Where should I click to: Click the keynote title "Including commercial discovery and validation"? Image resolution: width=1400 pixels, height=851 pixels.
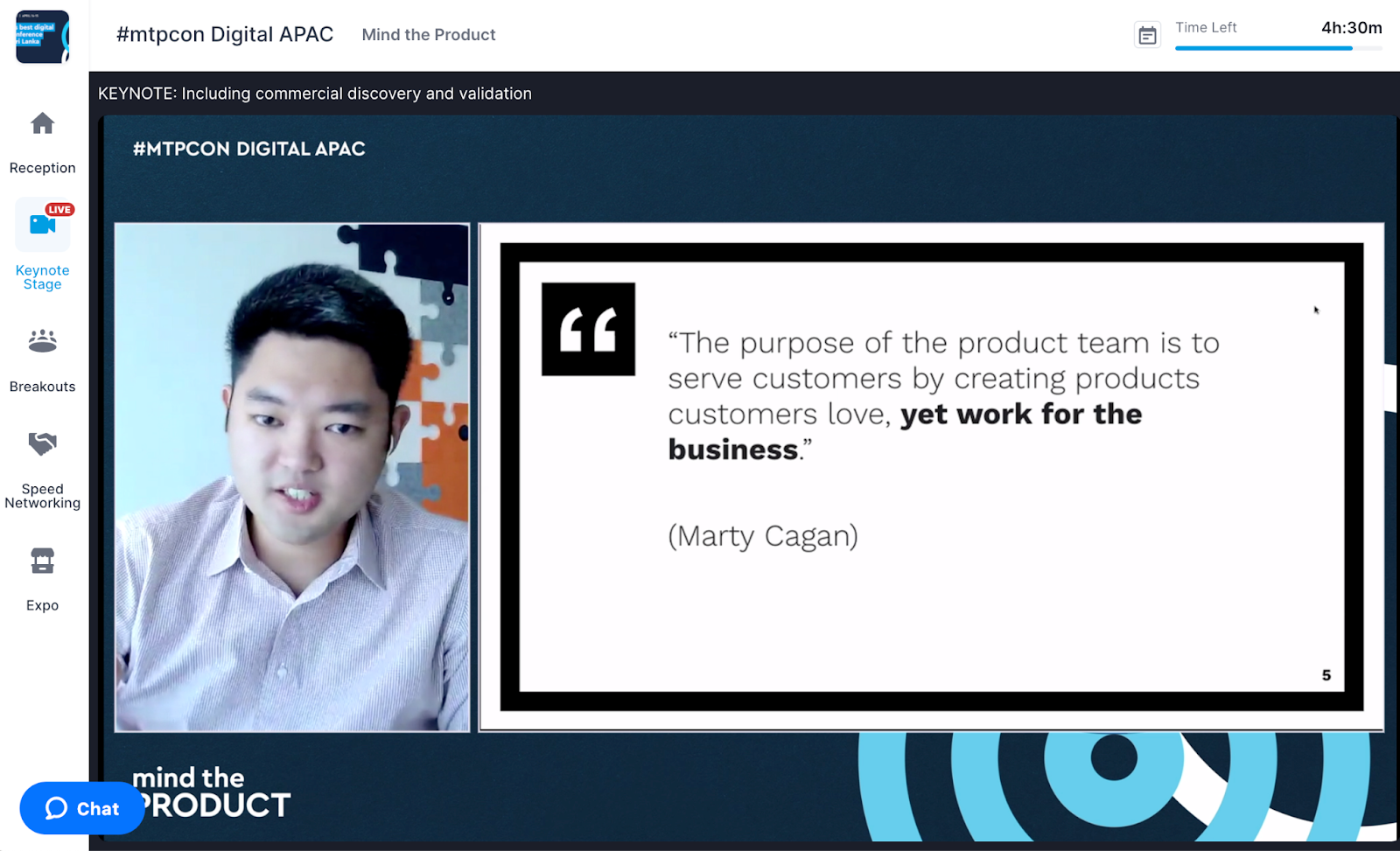356,94
